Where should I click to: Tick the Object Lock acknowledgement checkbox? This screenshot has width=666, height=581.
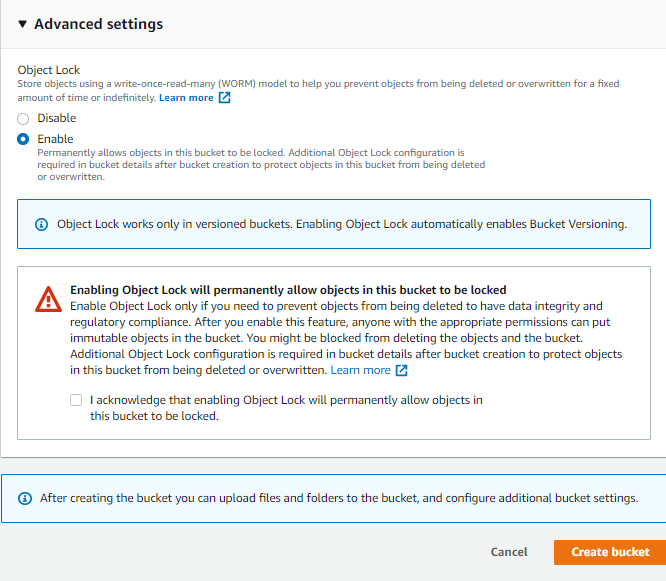[x=76, y=400]
